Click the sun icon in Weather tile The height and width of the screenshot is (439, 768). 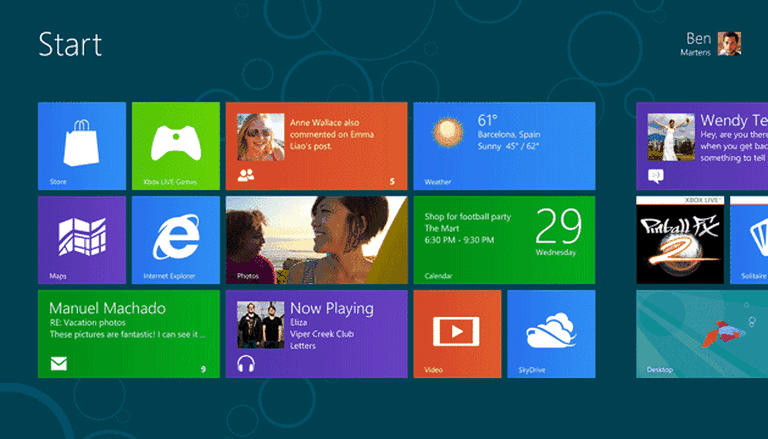pos(448,132)
